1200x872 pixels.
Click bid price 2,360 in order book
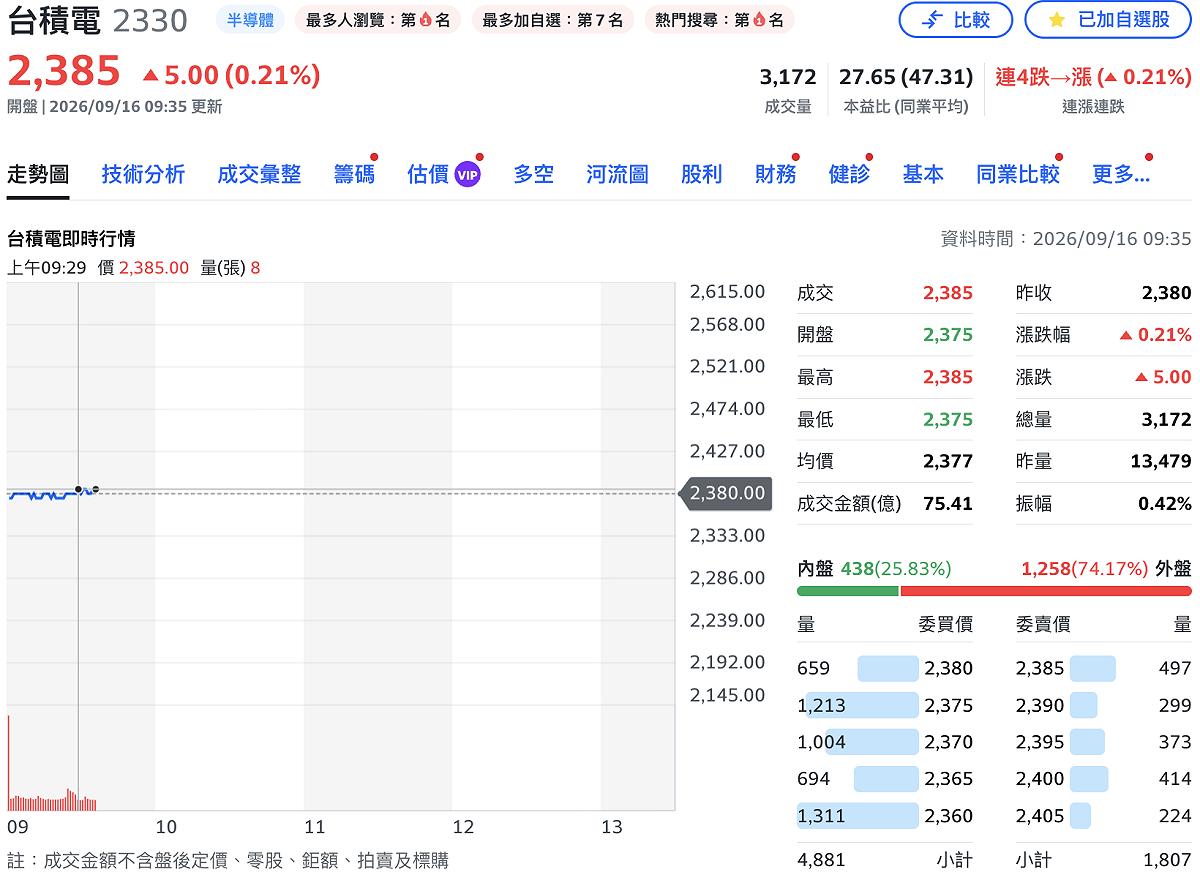pos(948,816)
